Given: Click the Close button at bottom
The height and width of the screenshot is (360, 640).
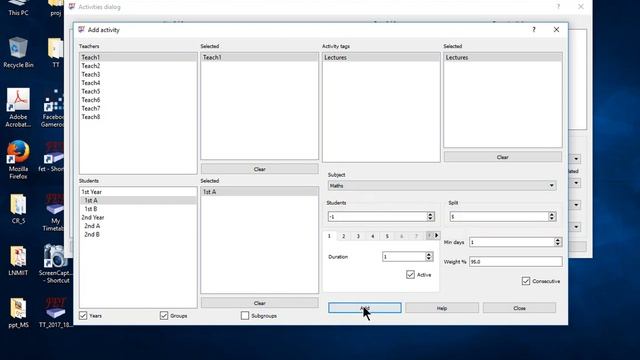Looking at the screenshot, I should coord(519,308).
